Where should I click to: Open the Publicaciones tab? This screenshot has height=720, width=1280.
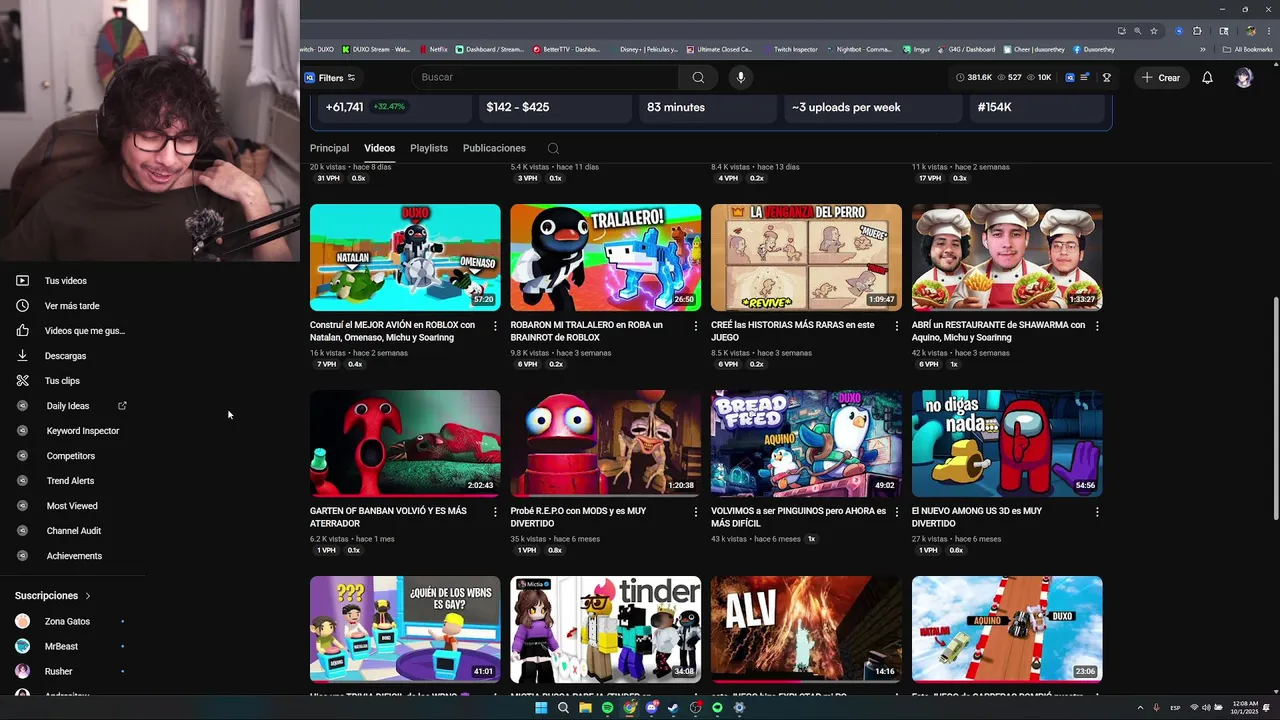point(494,148)
